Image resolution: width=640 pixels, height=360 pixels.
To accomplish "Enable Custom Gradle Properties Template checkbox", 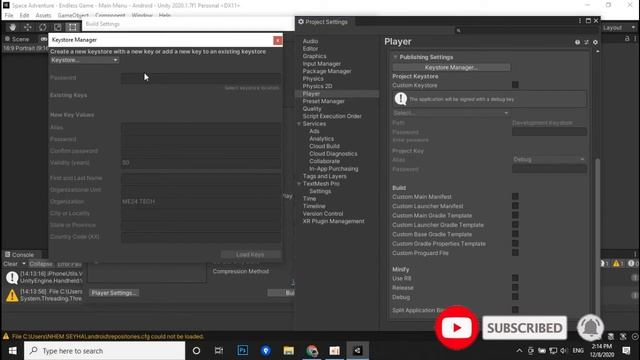I will (515, 244).
